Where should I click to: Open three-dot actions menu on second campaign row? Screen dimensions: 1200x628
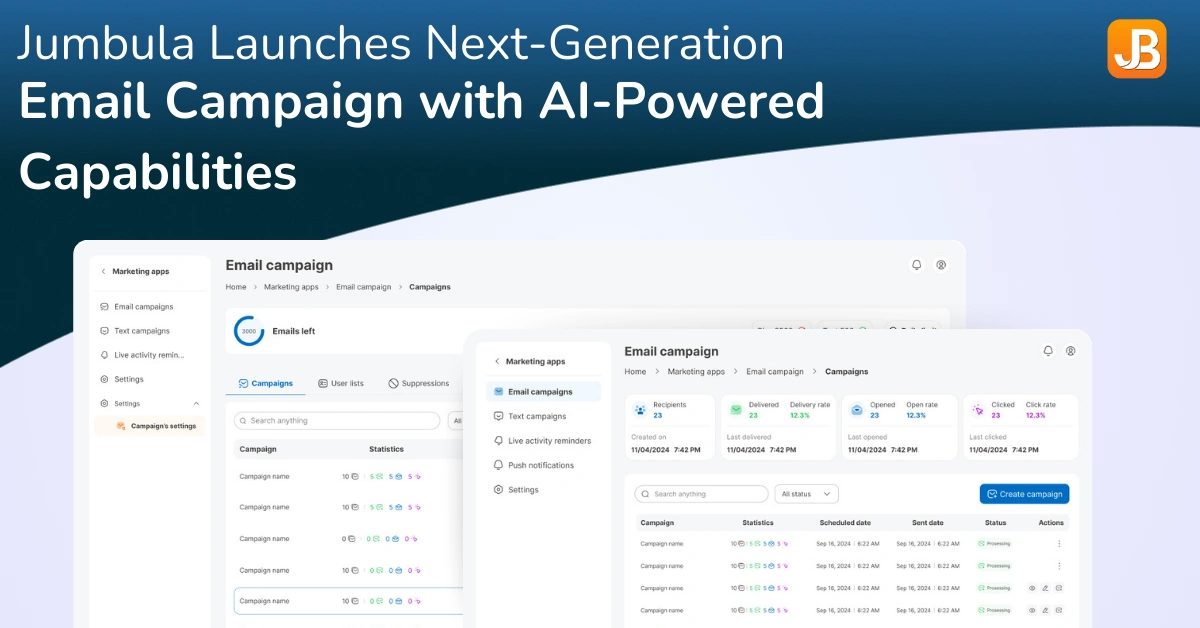1059,566
